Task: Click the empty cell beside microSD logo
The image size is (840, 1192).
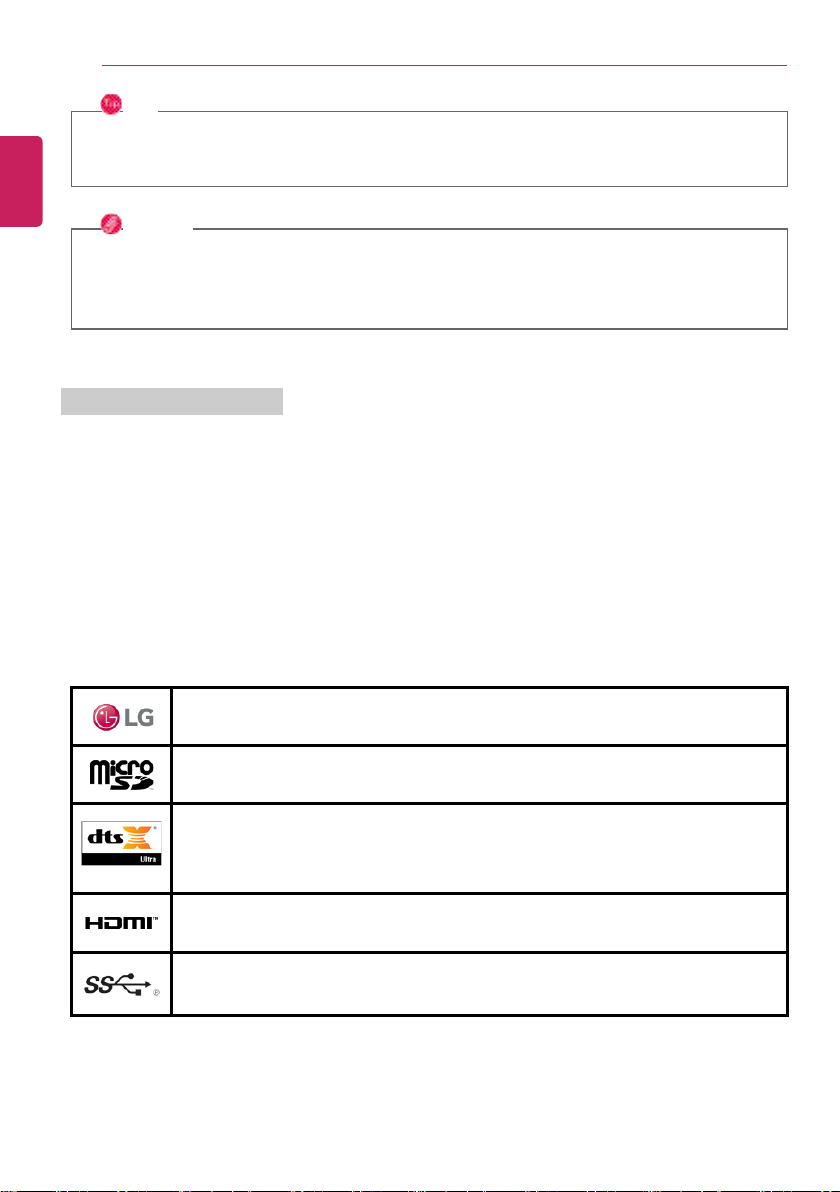Action: tap(479, 775)
